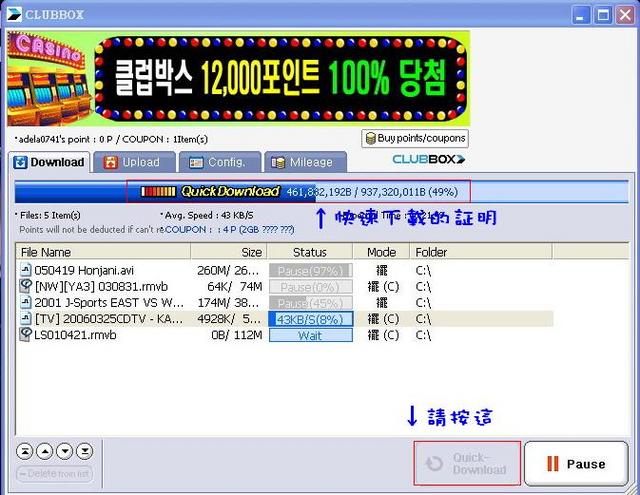Click the Pause(0%) status cell

pyautogui.click(x=311, y=287)
